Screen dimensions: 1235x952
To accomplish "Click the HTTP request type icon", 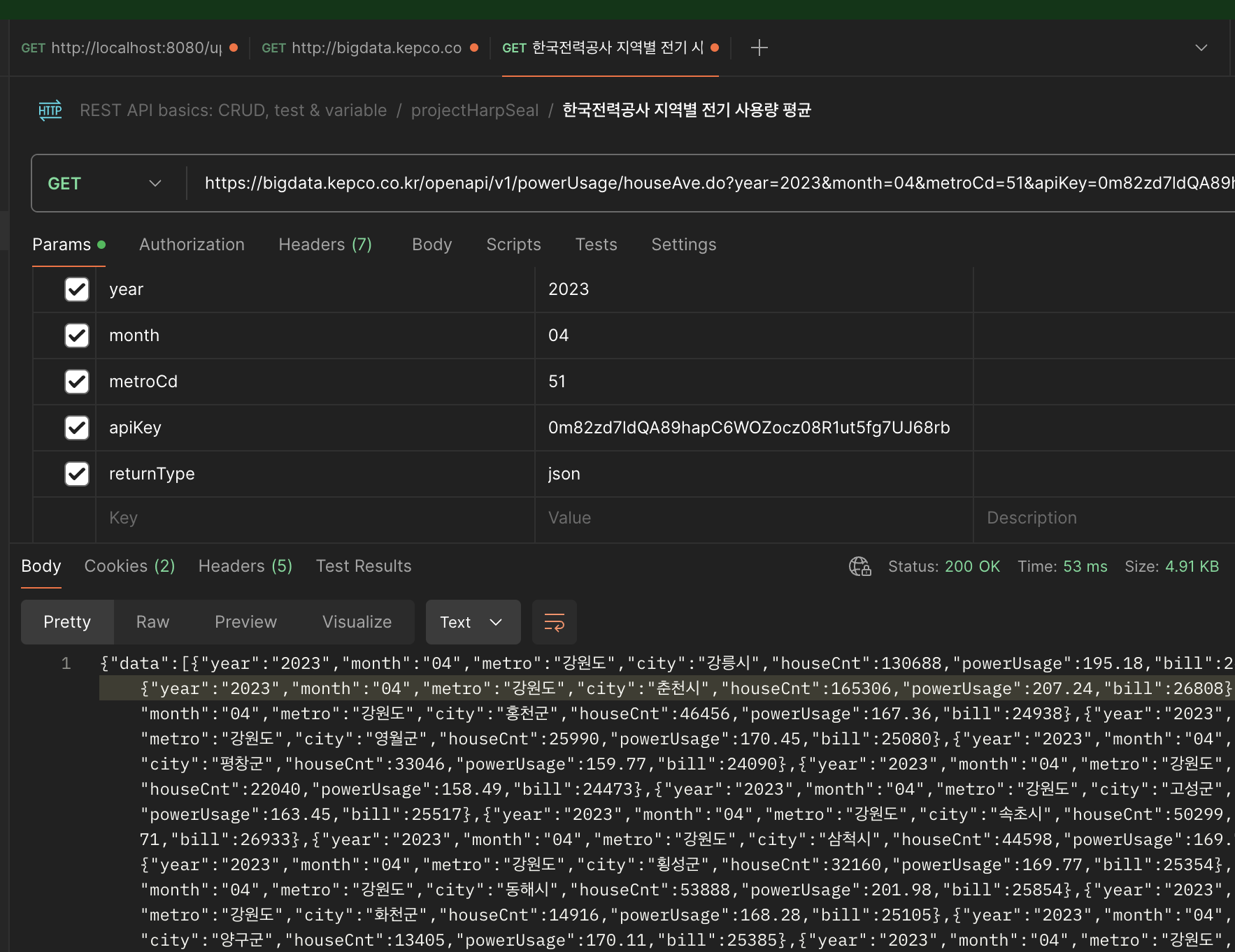I will pos(50,110).
